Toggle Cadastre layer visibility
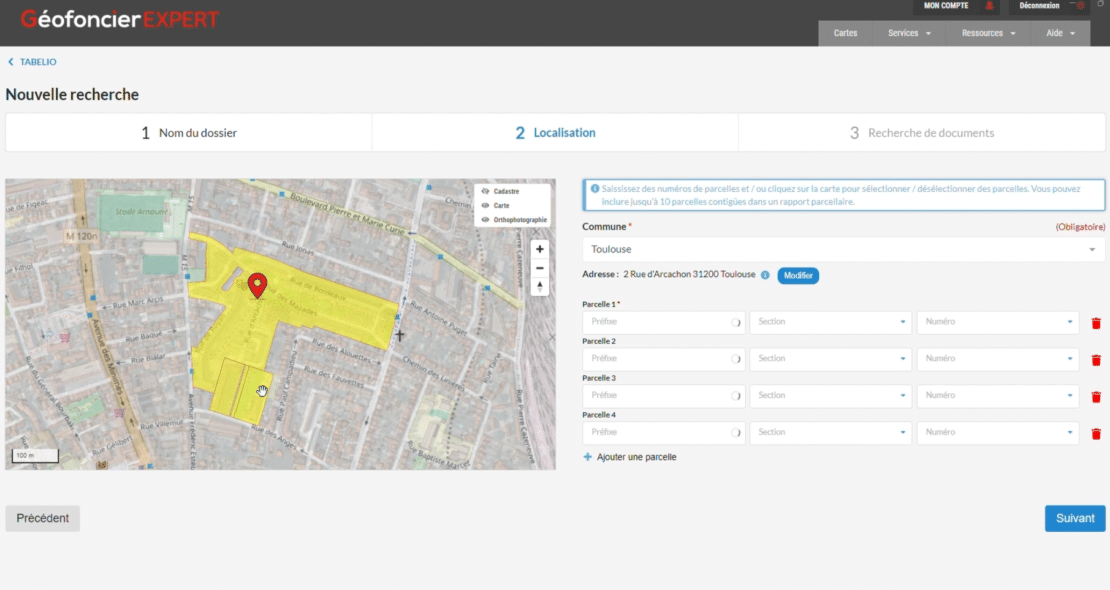 pos(485,191)
